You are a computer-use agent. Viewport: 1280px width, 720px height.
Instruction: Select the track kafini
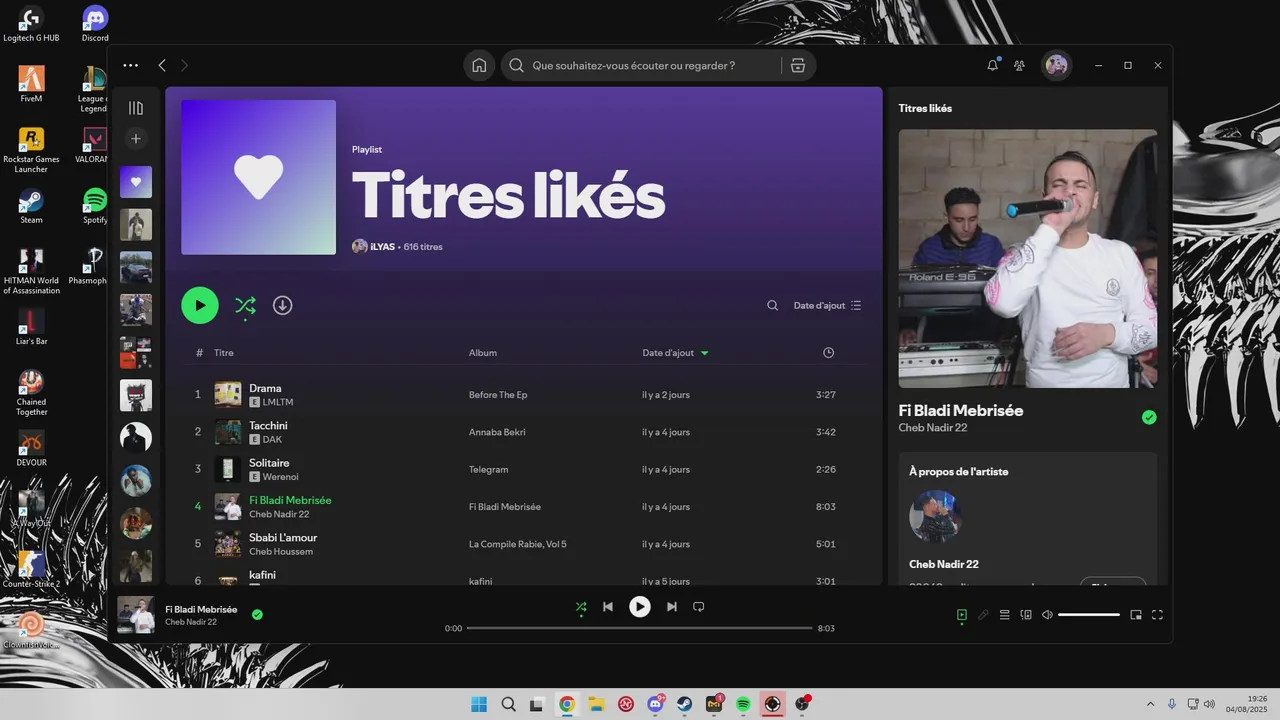click(x=262, y=575)
